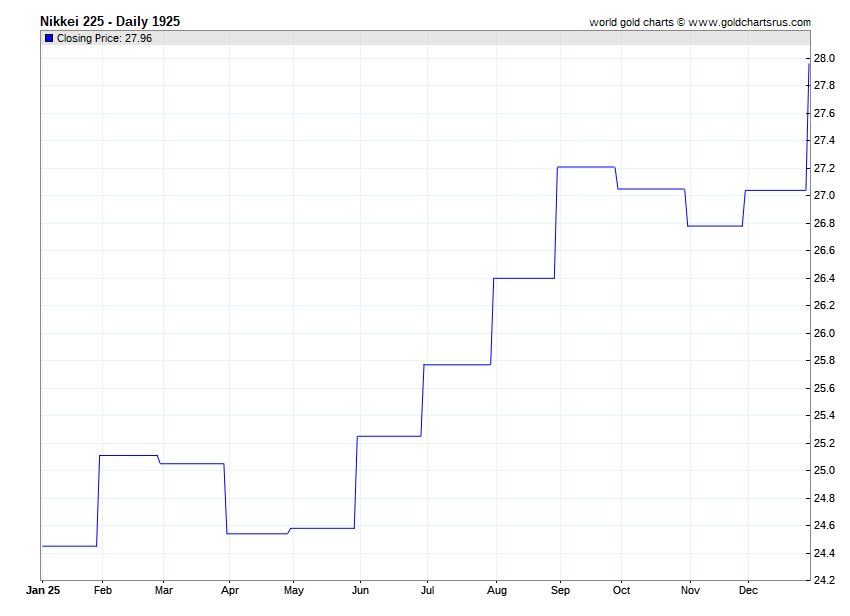Click the 'Oct' x-axis label

[621, 590]
